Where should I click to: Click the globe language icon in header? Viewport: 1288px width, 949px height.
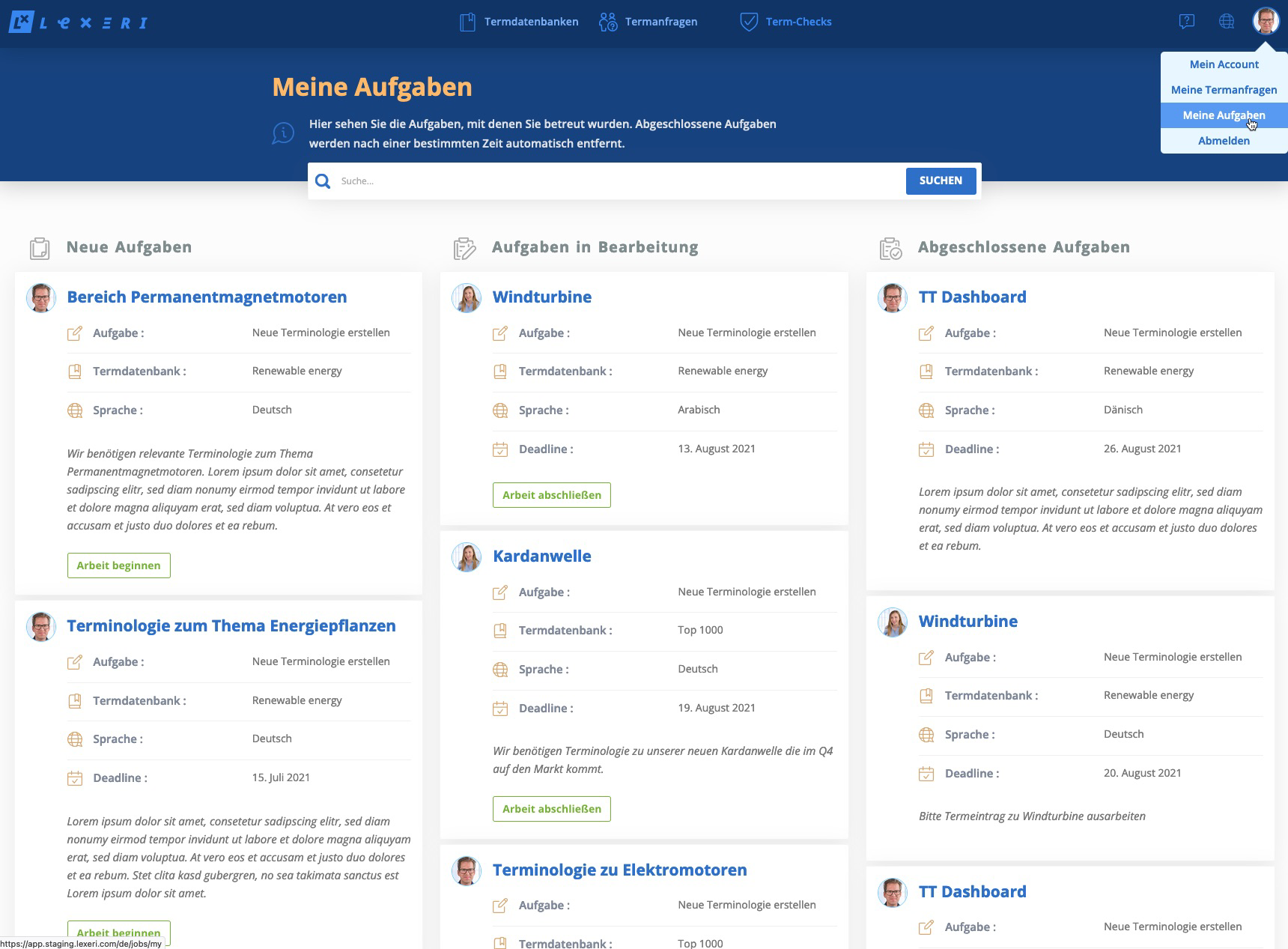1227,22
